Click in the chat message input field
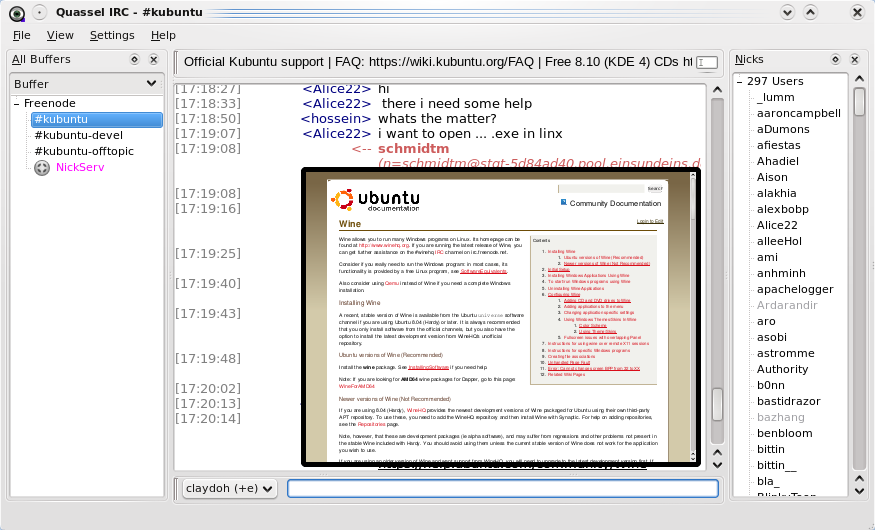Viewport: 875px width, 530px height. (503, 489)
